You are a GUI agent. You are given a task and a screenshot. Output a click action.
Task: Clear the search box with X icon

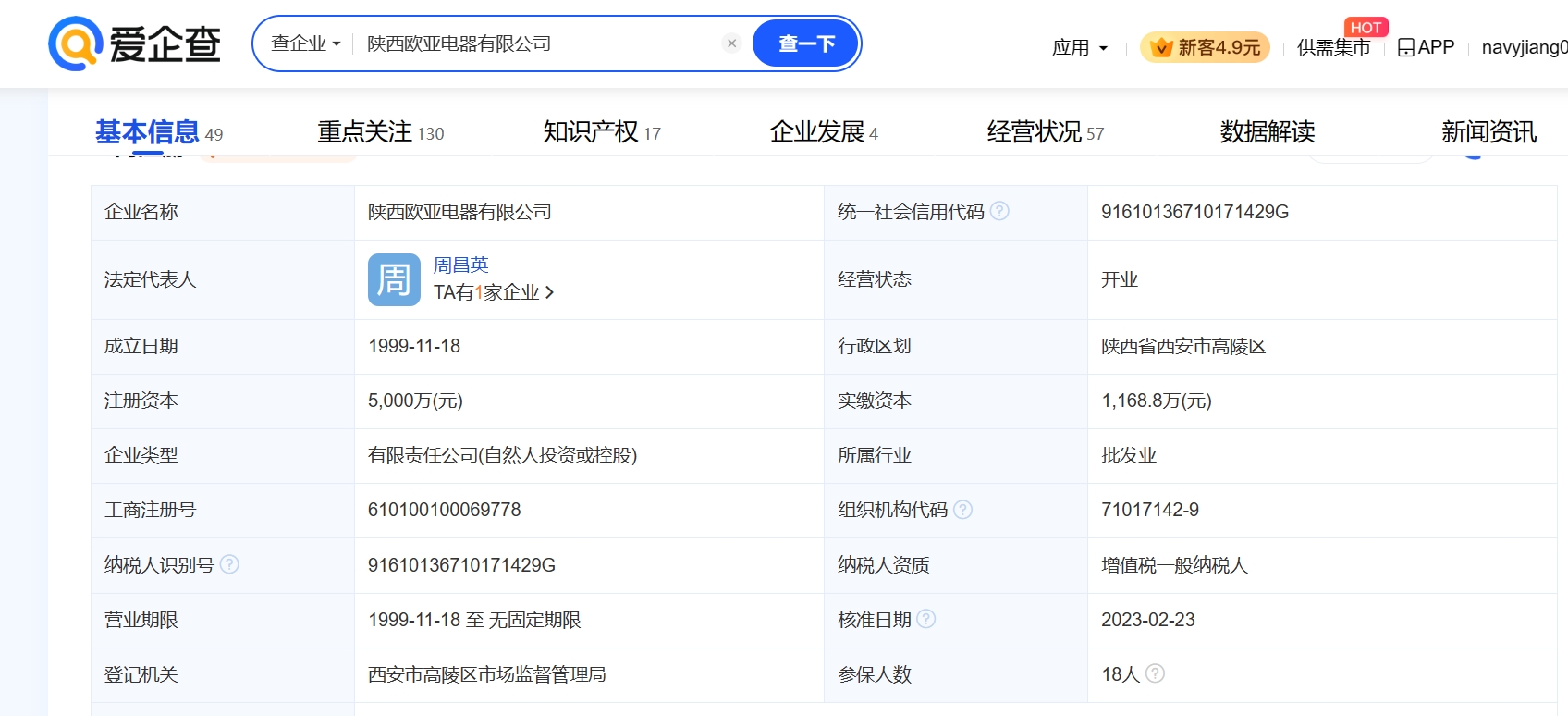tap(731, 43)
